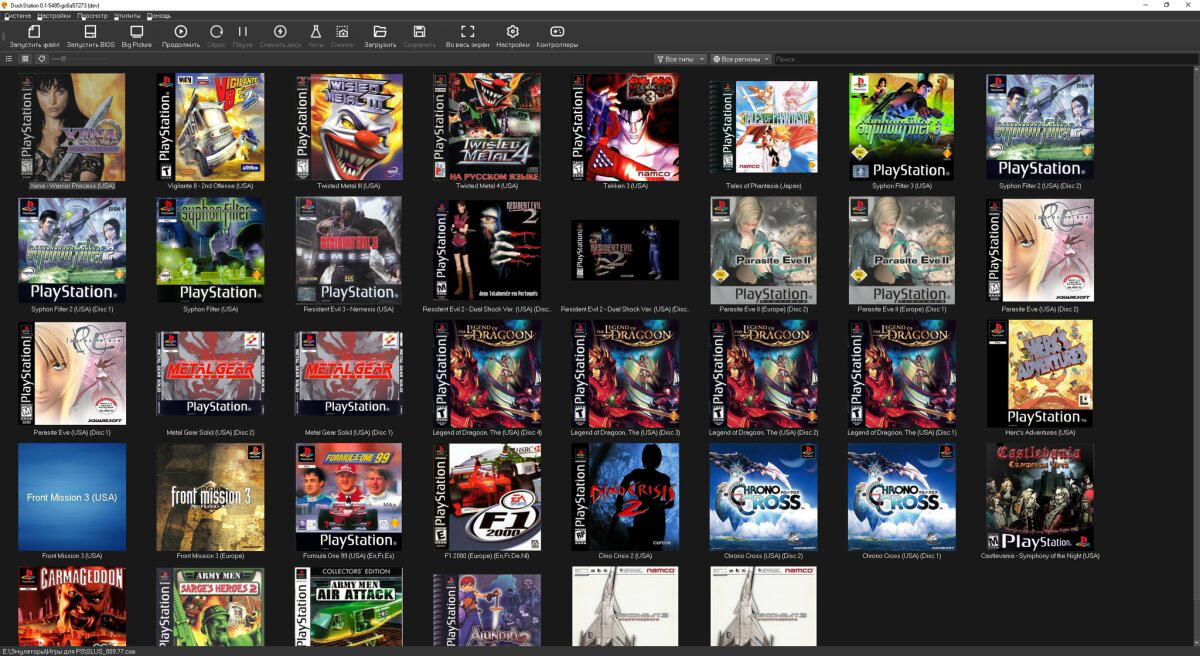The image size is (1200, 656).
Task: Select Twisted Metal 4 (USA) cover
Action: pos(487,127)
